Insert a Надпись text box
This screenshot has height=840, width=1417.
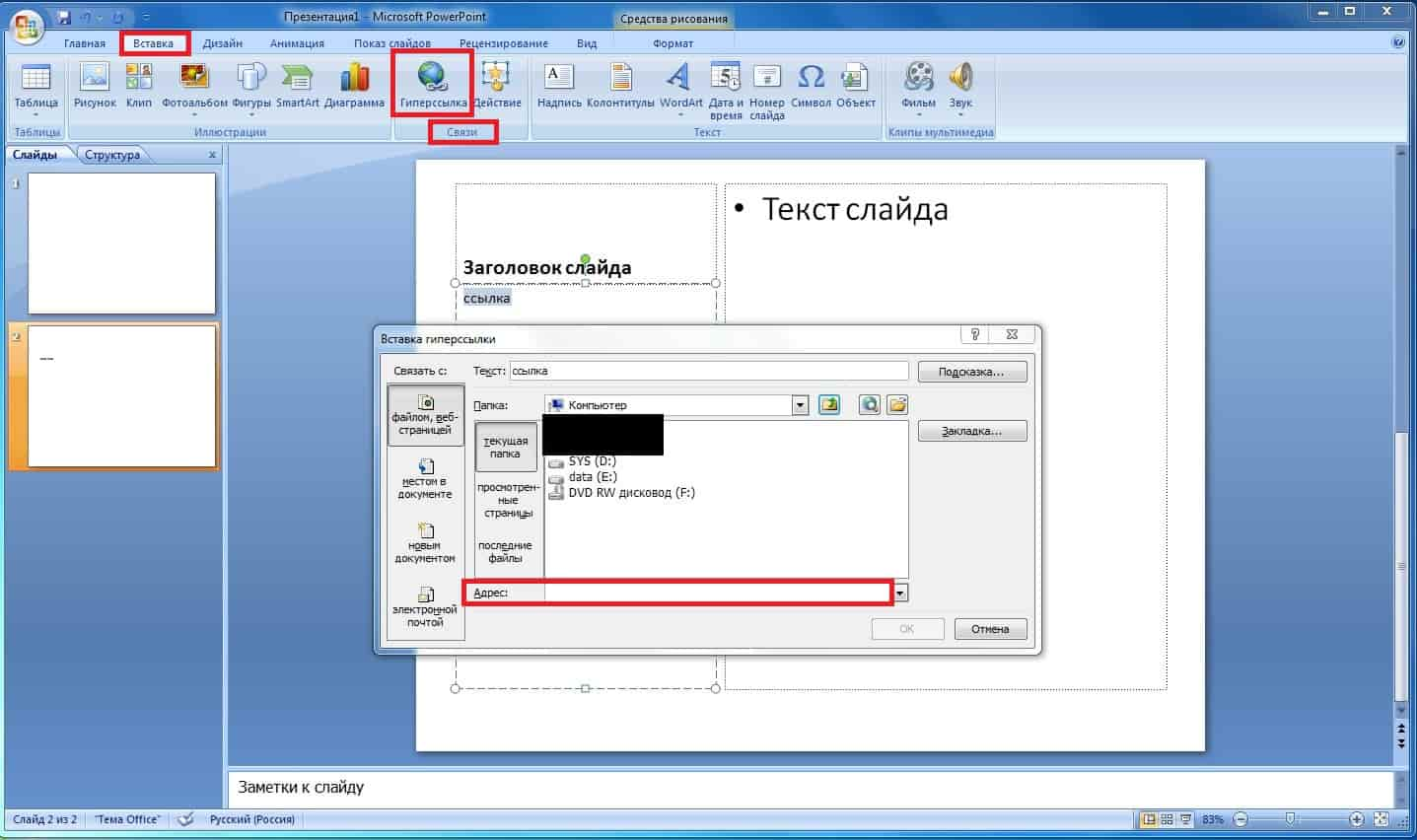(x=559, y=86)
